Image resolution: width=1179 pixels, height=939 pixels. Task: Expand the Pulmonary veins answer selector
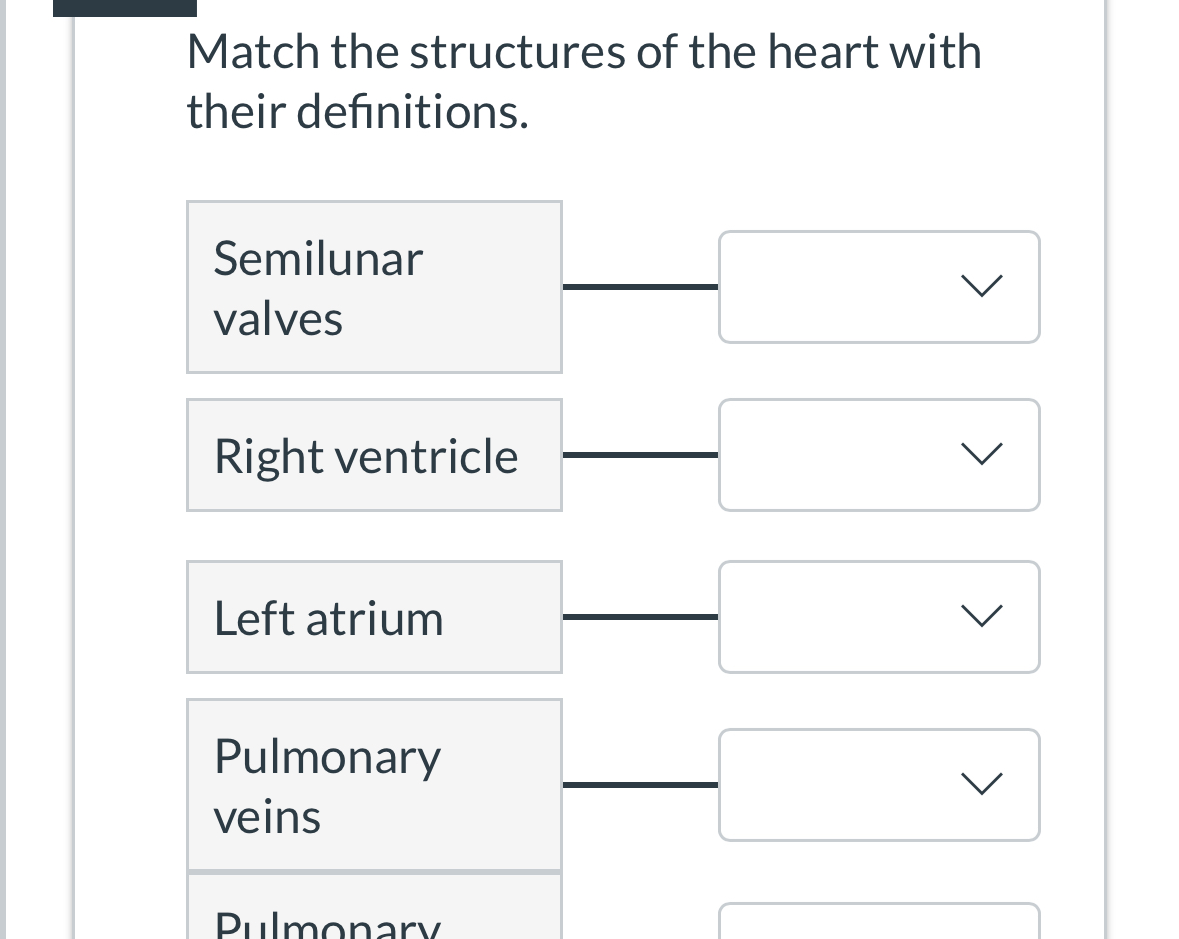[x=879, y=785]
